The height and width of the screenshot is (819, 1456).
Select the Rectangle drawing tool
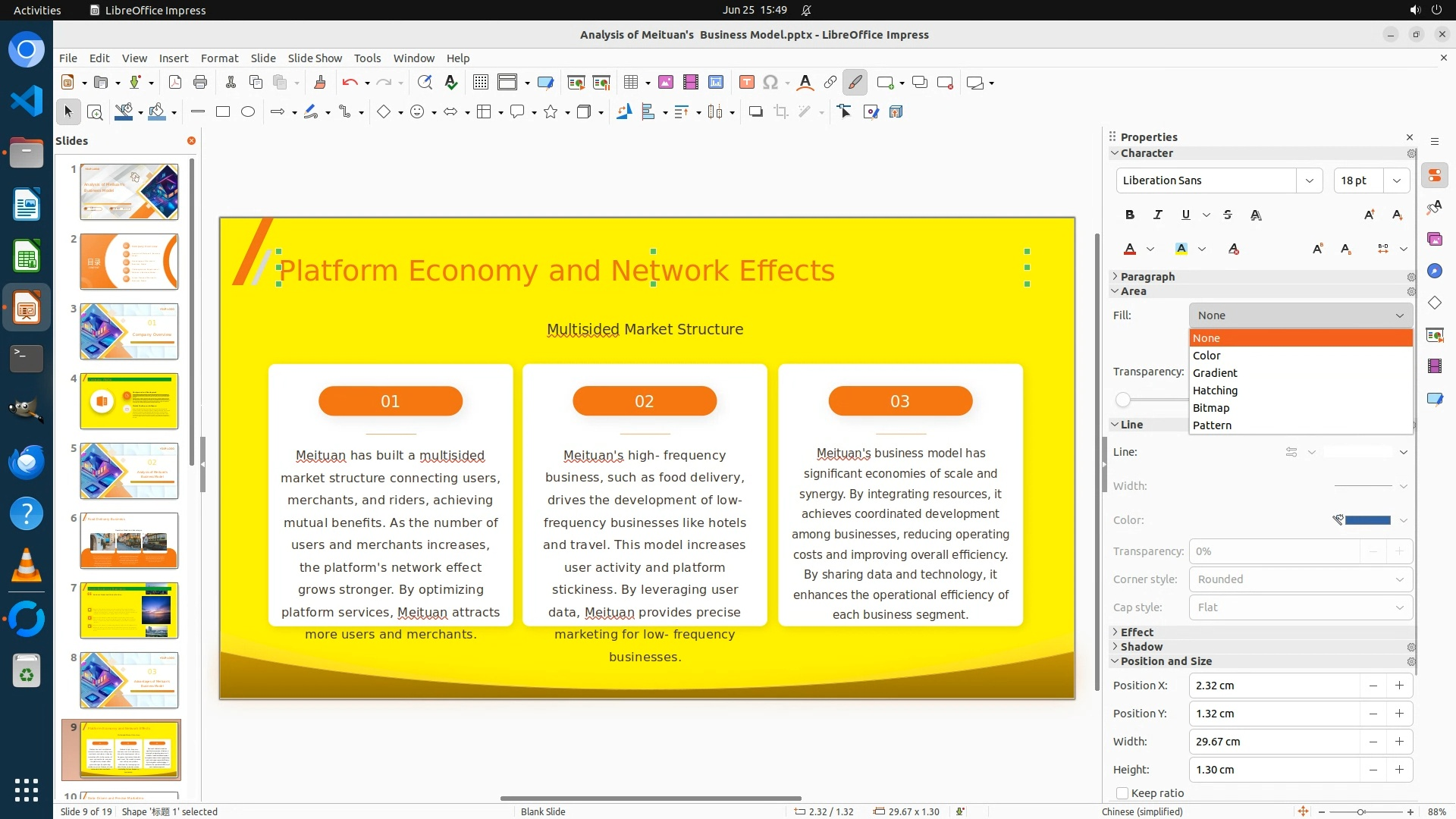coord(223,112)
